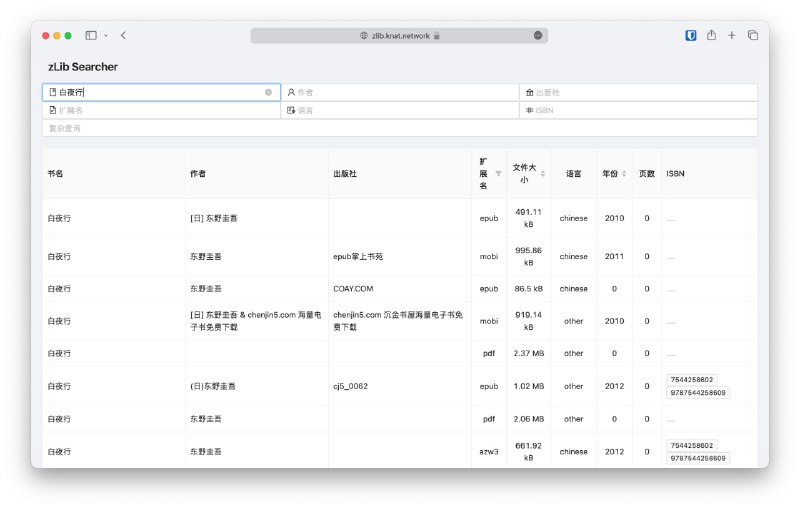Select the 2.06 MB file size cell
The image size is (800, 509).
[529, 419]
